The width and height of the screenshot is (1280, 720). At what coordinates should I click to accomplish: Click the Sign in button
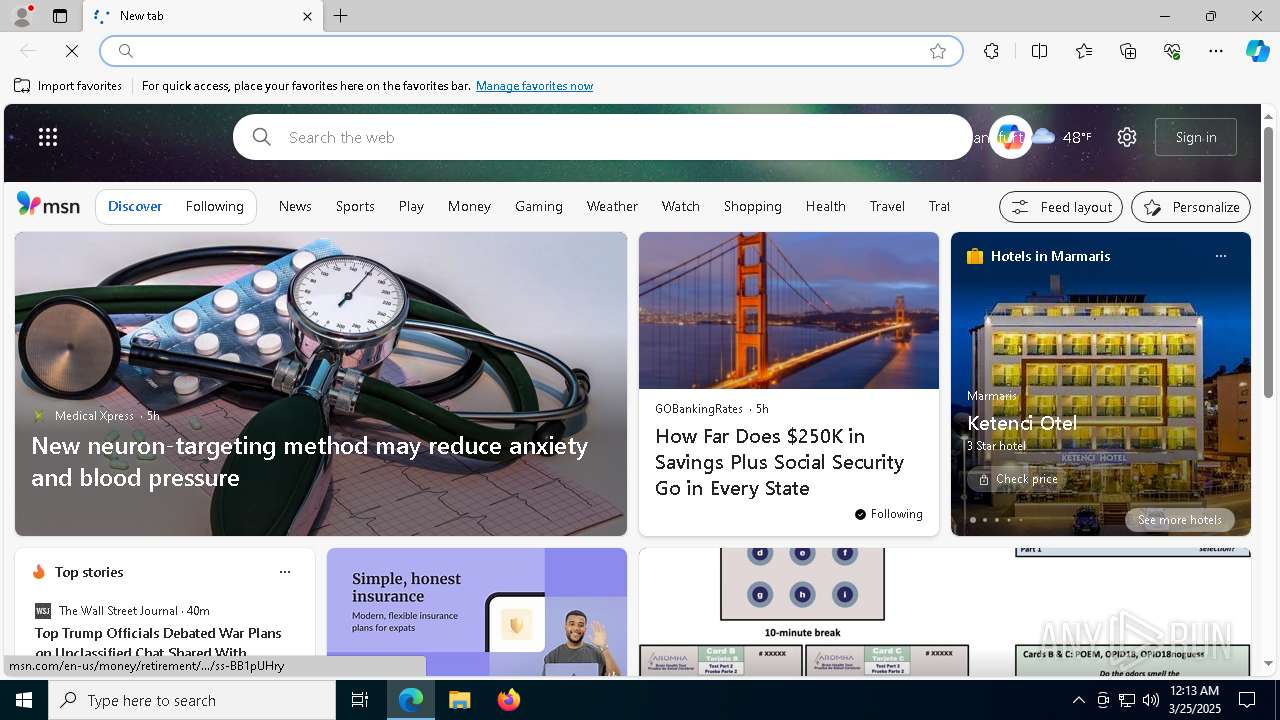1196,137
